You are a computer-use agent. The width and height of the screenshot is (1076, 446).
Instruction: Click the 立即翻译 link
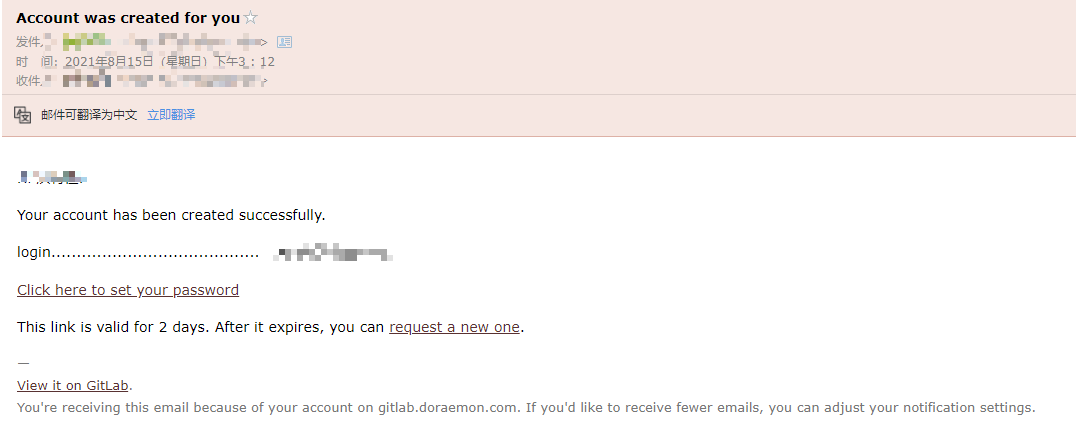click(x=171, y=115)
